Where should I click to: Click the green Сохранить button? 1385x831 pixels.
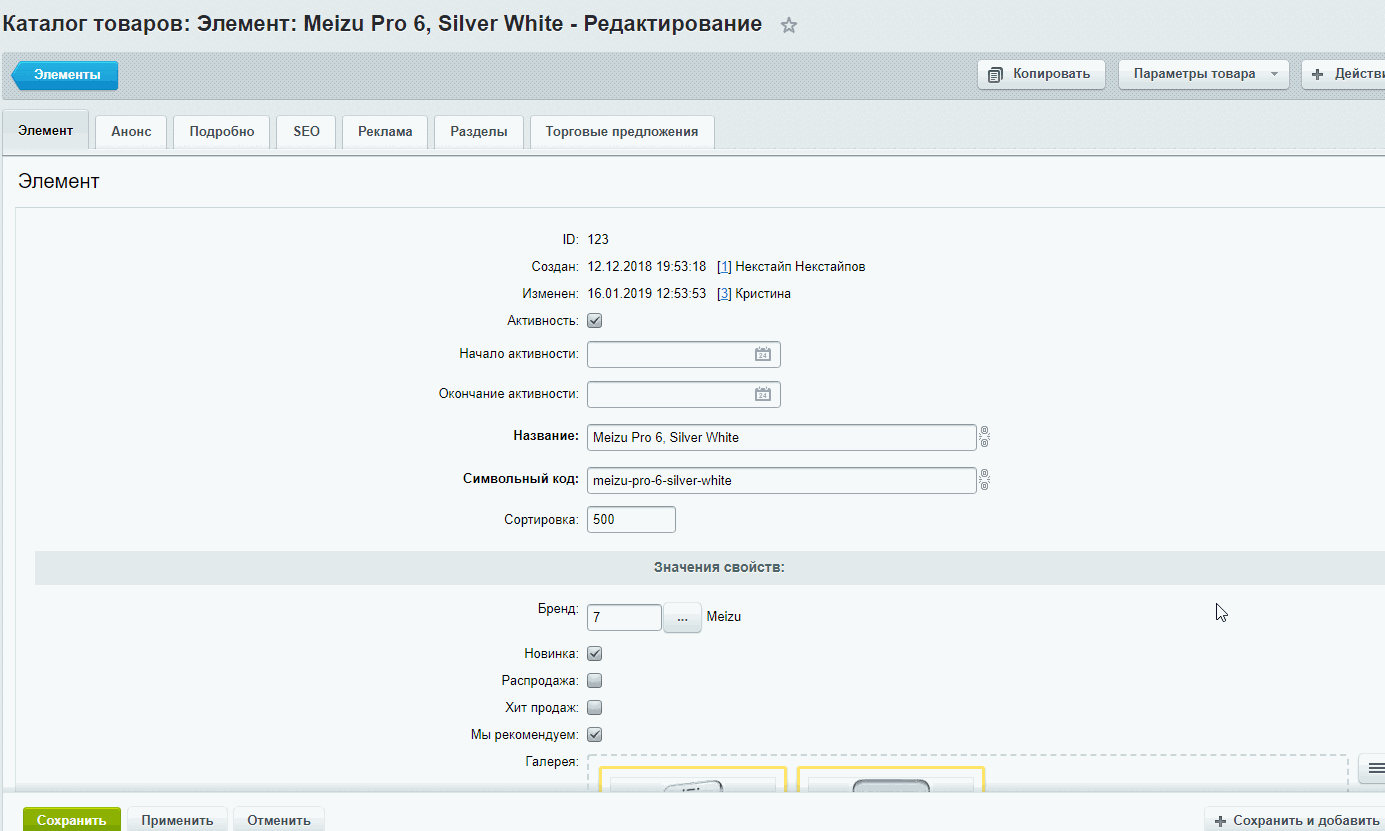[x=72, y=820]
